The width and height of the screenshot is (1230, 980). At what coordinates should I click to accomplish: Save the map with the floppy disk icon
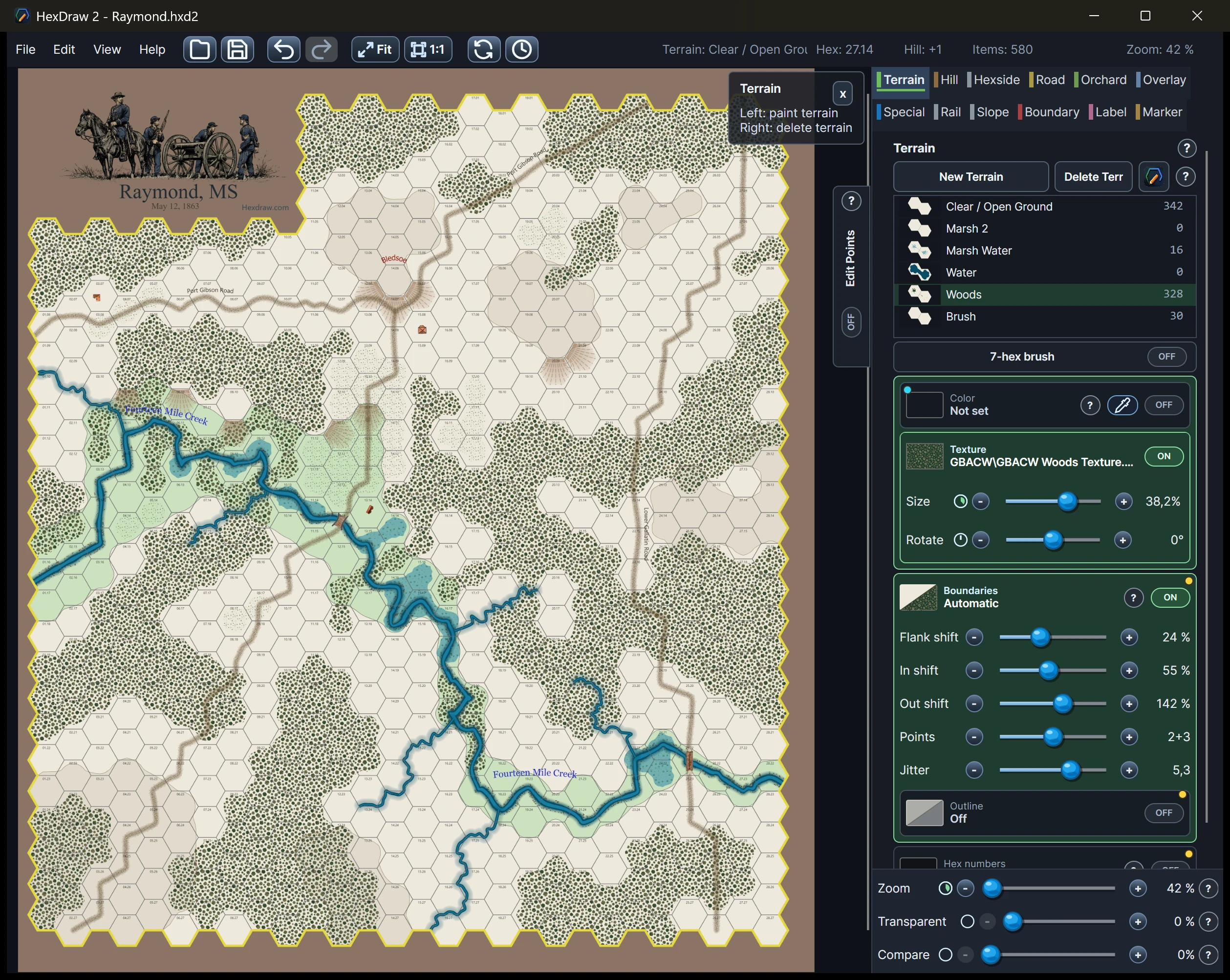pyautogui.click(x=237, y=50)
